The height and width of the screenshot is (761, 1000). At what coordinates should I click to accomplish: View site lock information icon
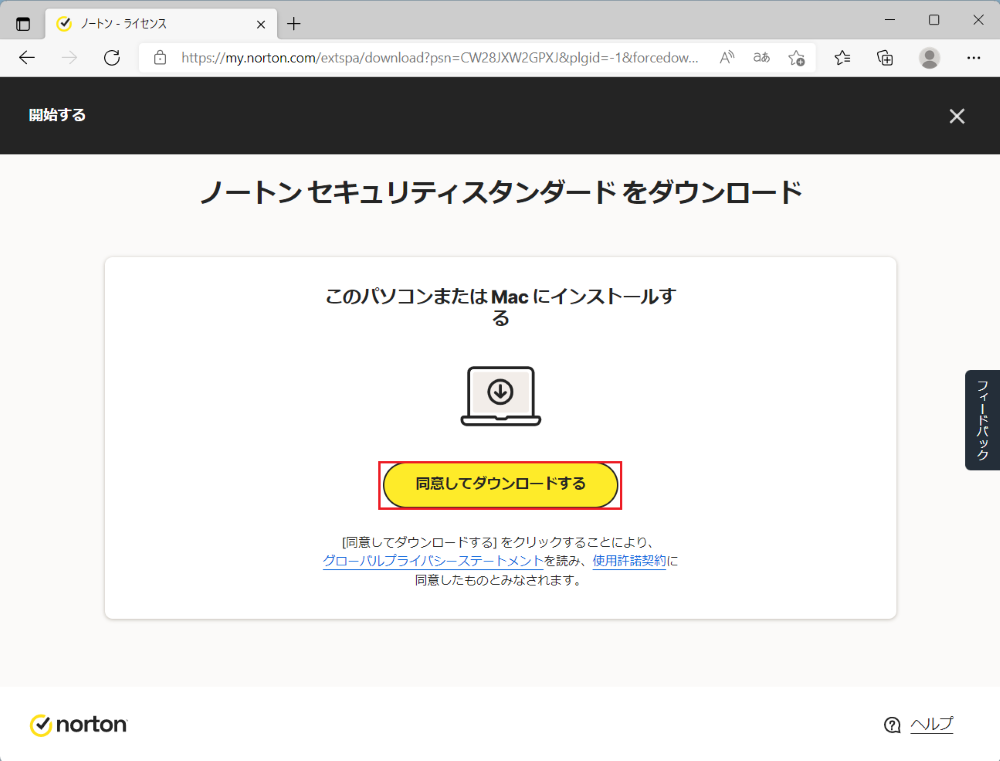pyautogui.click(x=160, y=58)
